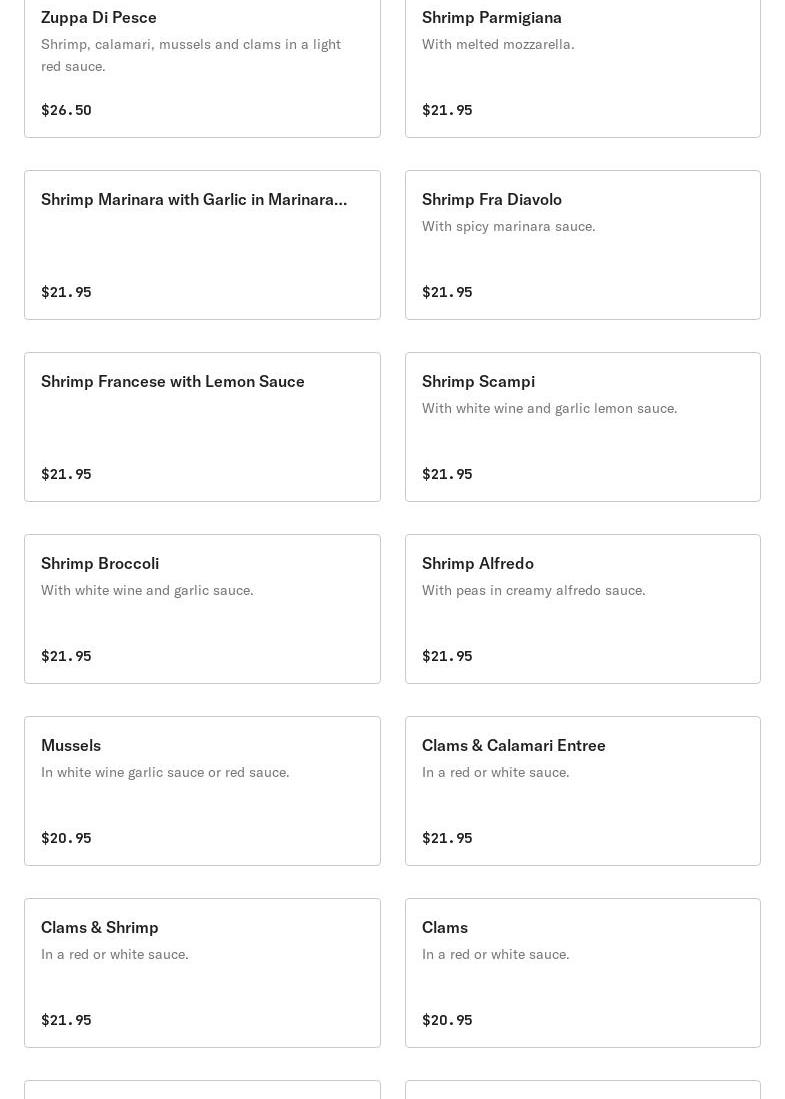Select Shrimp Parmigiana with melted mozzarella
Image resolution: width=785 pixels, height=1099 pixels.
[582, 62]
